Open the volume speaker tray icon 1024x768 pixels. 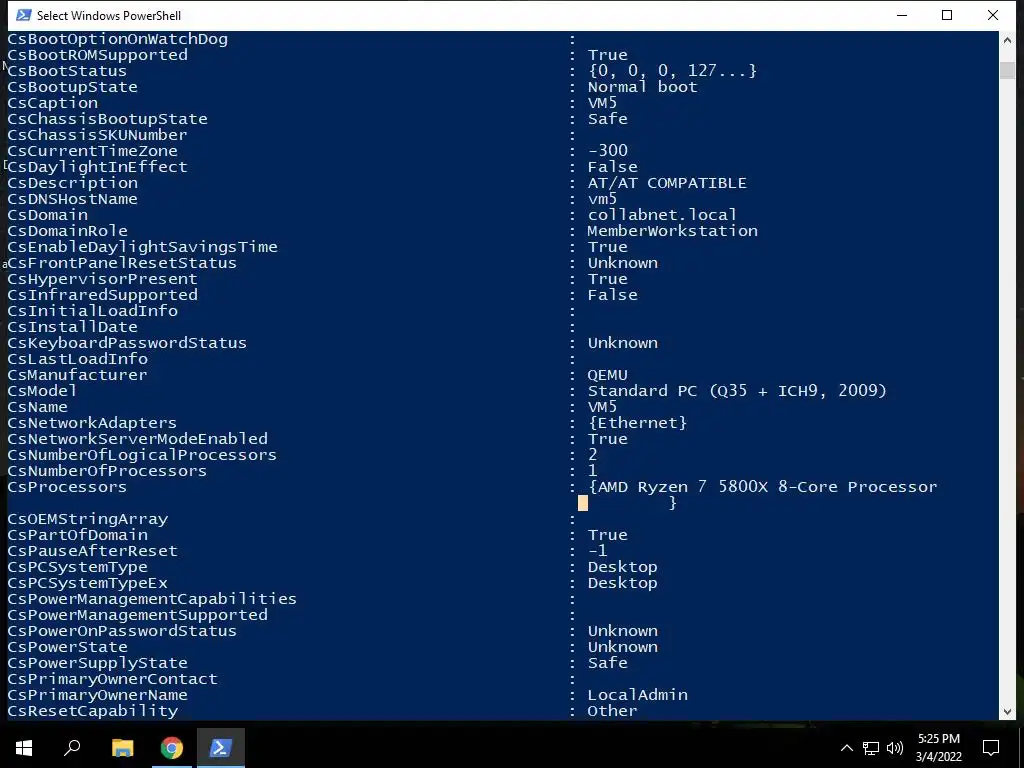tap(895, 748)
